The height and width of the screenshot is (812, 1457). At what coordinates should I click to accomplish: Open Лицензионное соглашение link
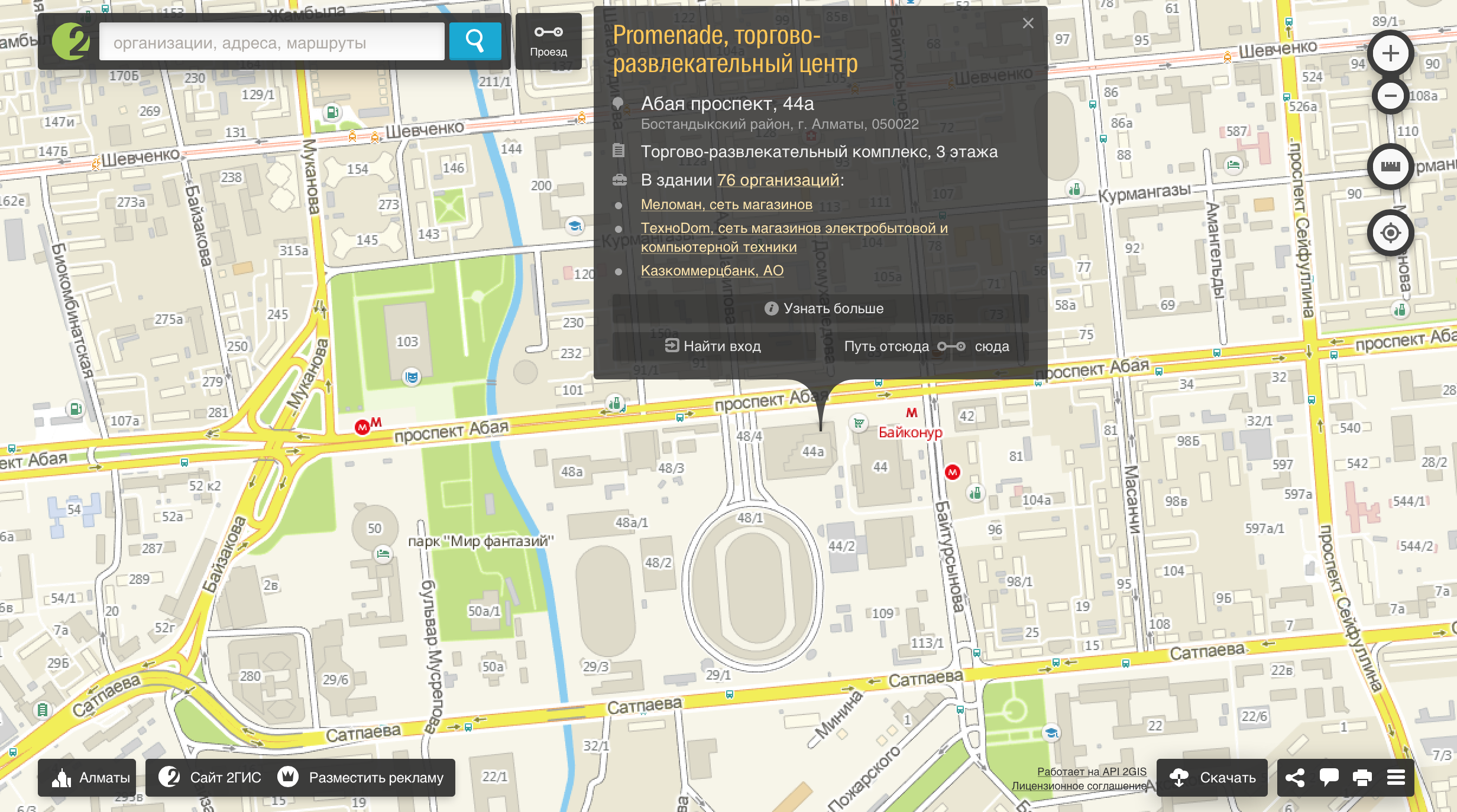click(1079, 786)
